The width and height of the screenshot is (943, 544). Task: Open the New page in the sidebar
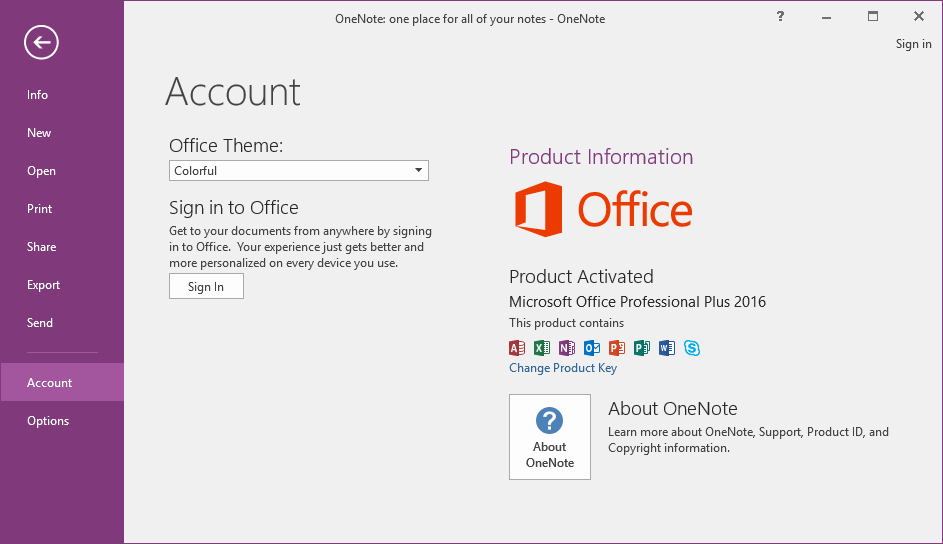tap(62, 133)
